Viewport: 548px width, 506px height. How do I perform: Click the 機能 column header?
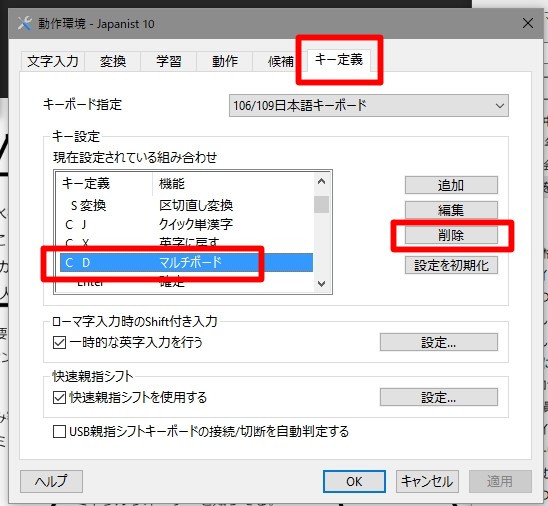[233, 183]
